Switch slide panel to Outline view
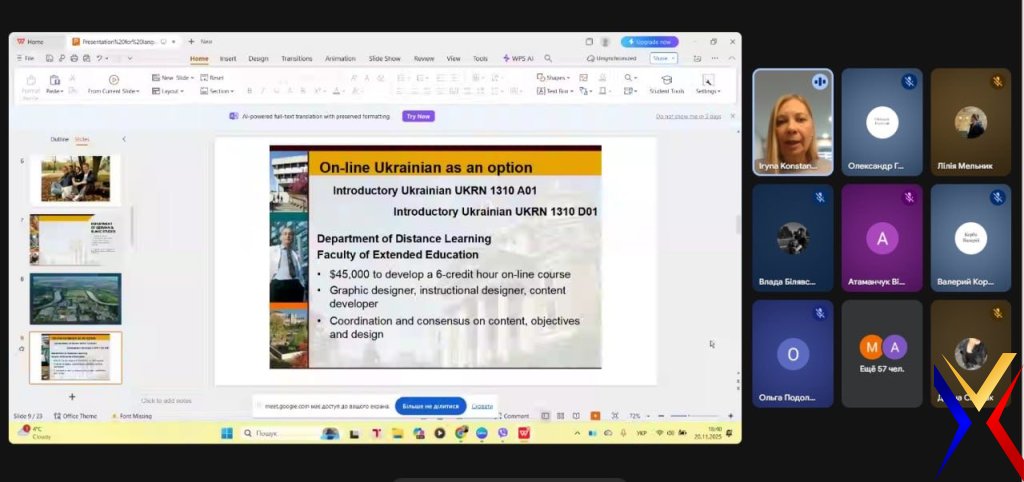 [59, 139]
